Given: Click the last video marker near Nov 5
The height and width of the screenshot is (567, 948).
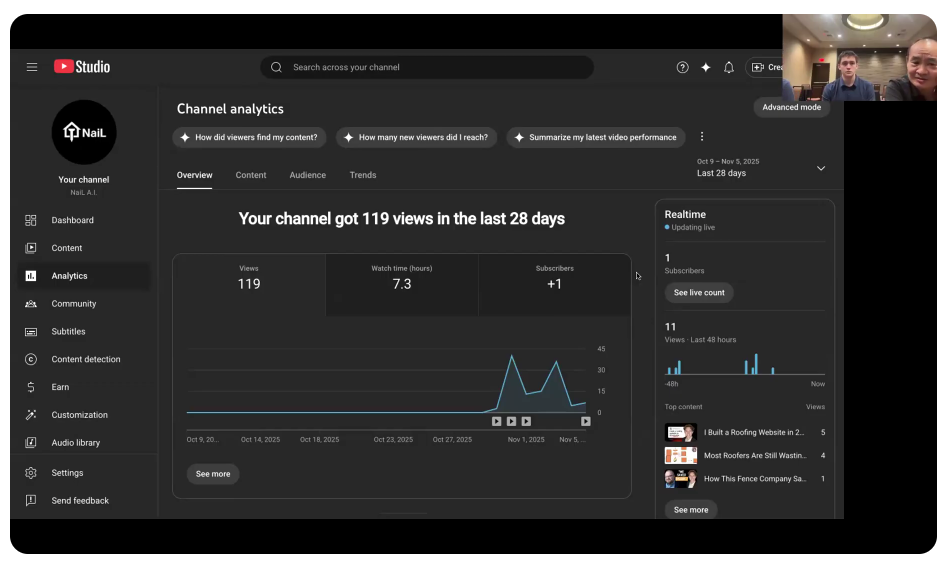Looking at the screenshot, I should point(585,421).
